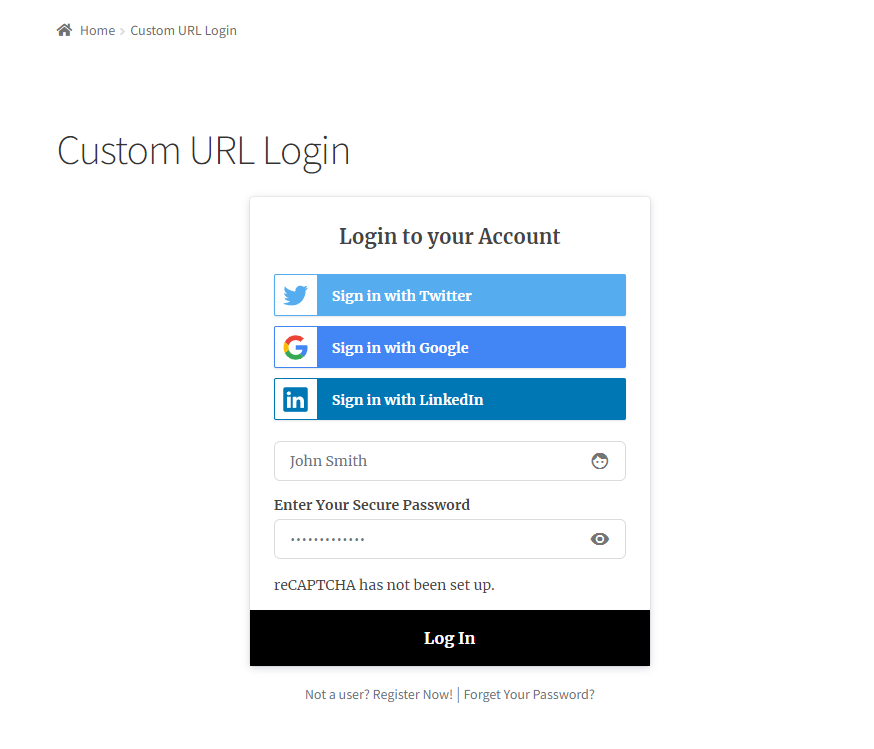Open the Forget Your Password link
Viewport: 874px width, 749px height.
[x=529, y=694]
